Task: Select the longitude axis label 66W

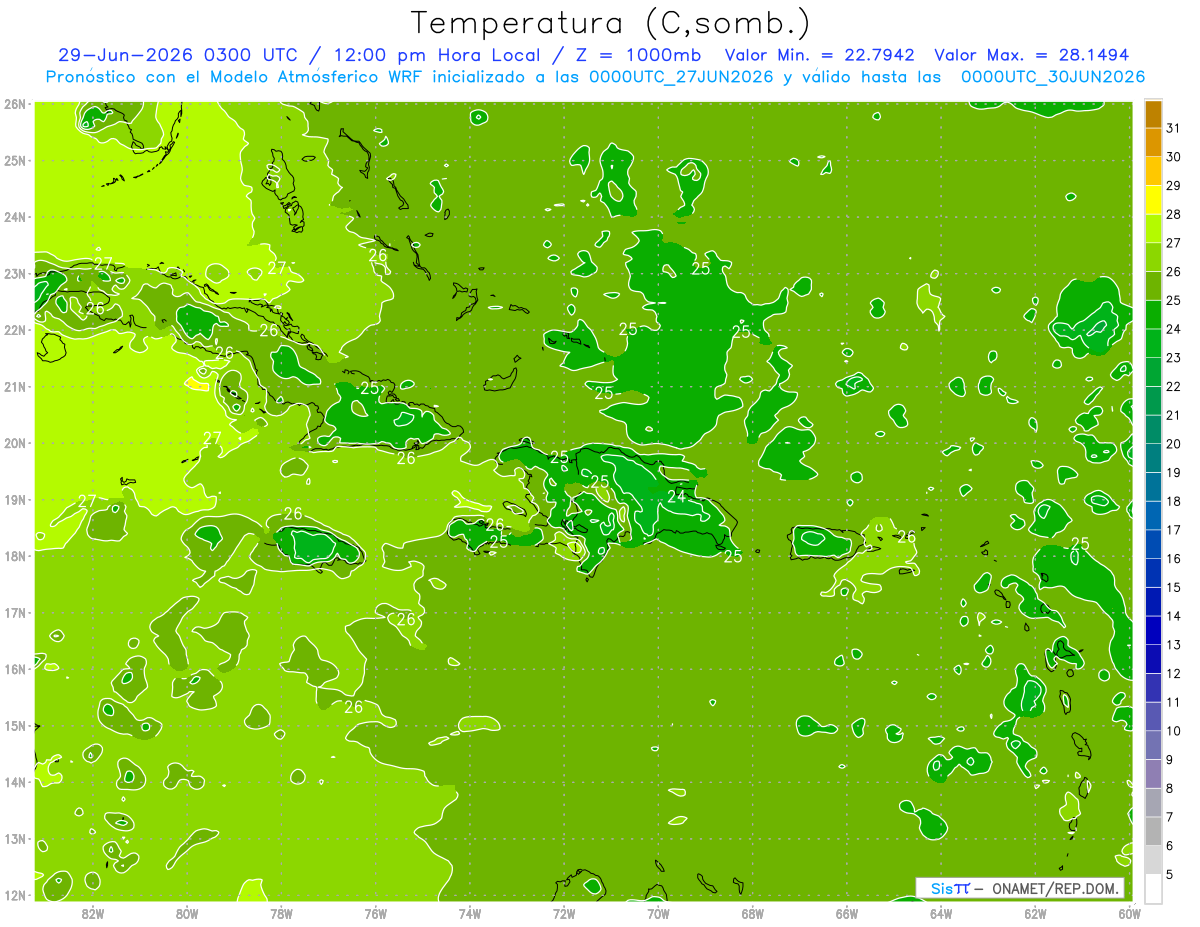Action: 847,913
